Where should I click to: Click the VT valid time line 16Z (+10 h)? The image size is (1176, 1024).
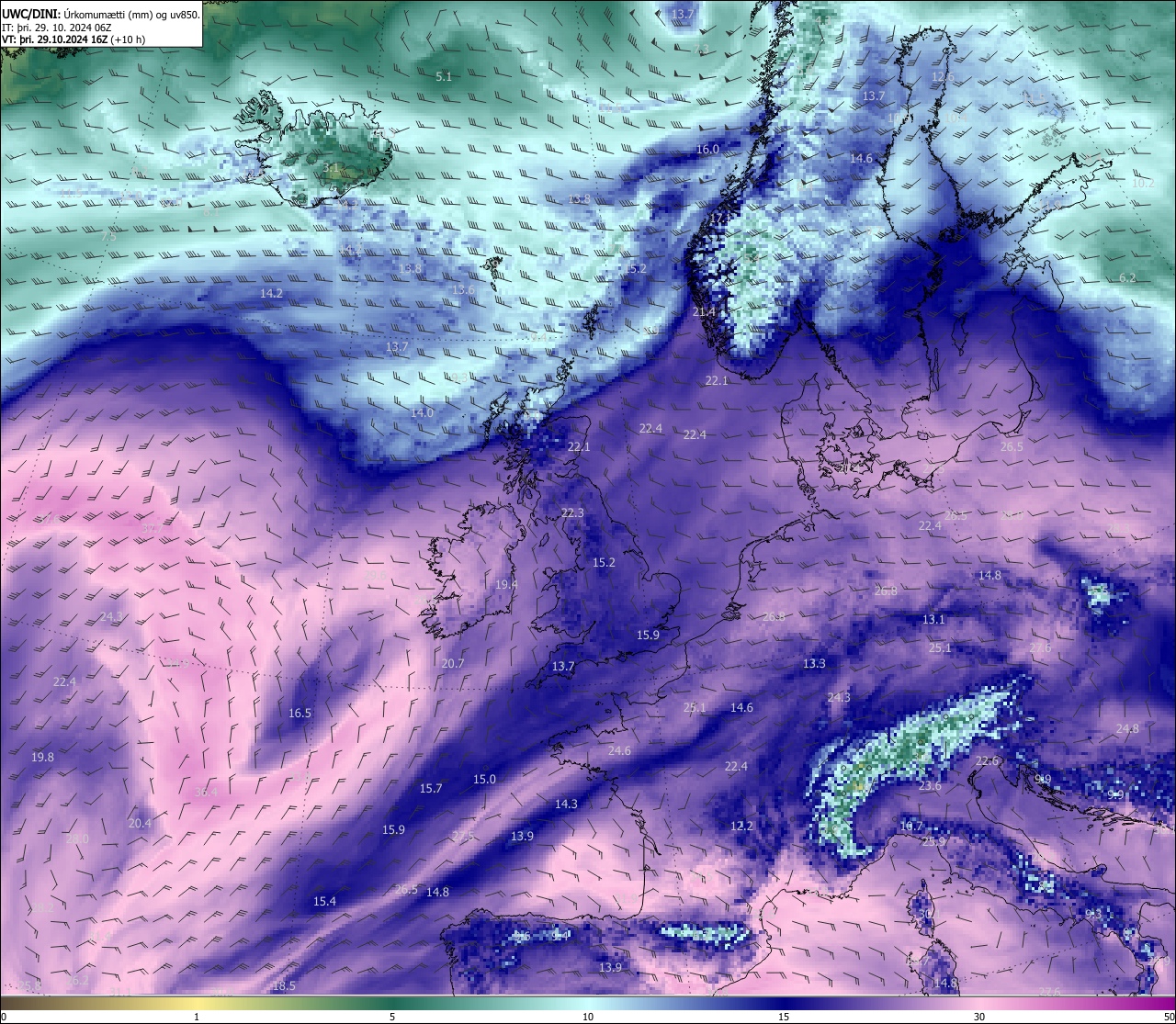click(73, 39)
